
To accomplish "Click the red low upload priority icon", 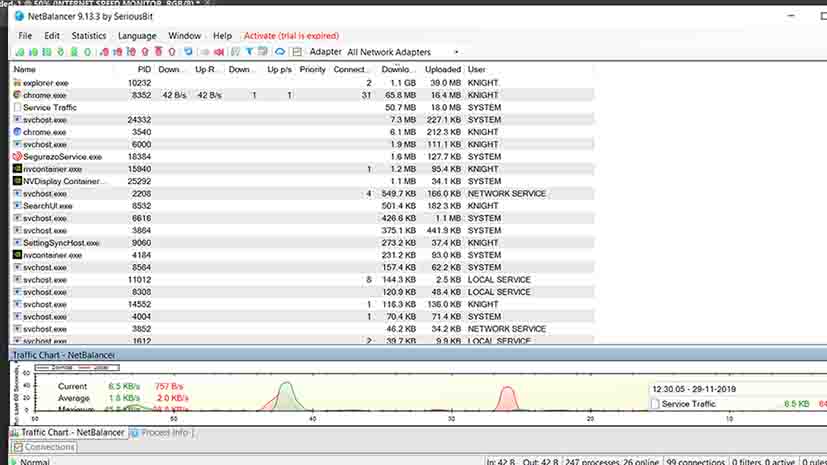I will (104, 52).
